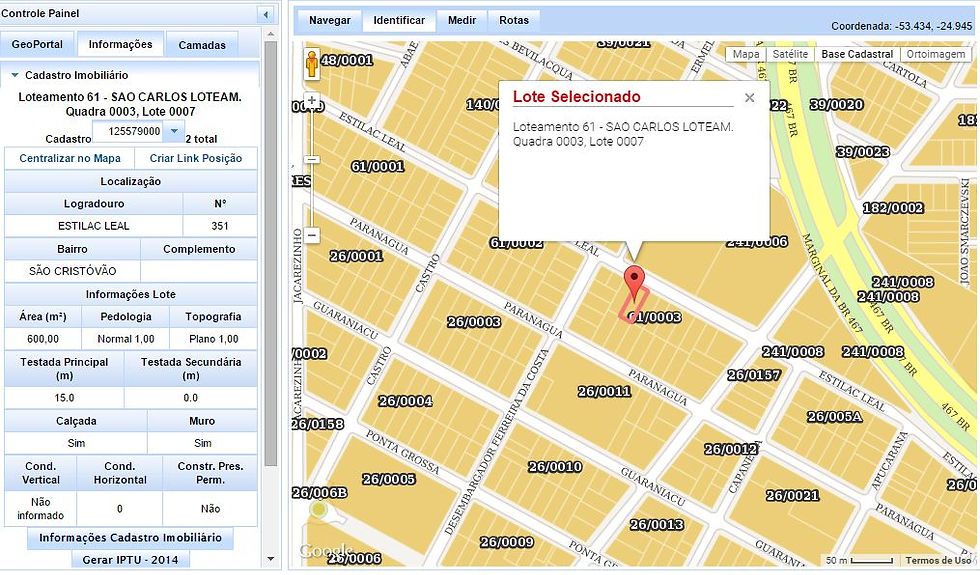Click the Localização section header
Viewport: 980px width, 575px height.
[131, 181]
